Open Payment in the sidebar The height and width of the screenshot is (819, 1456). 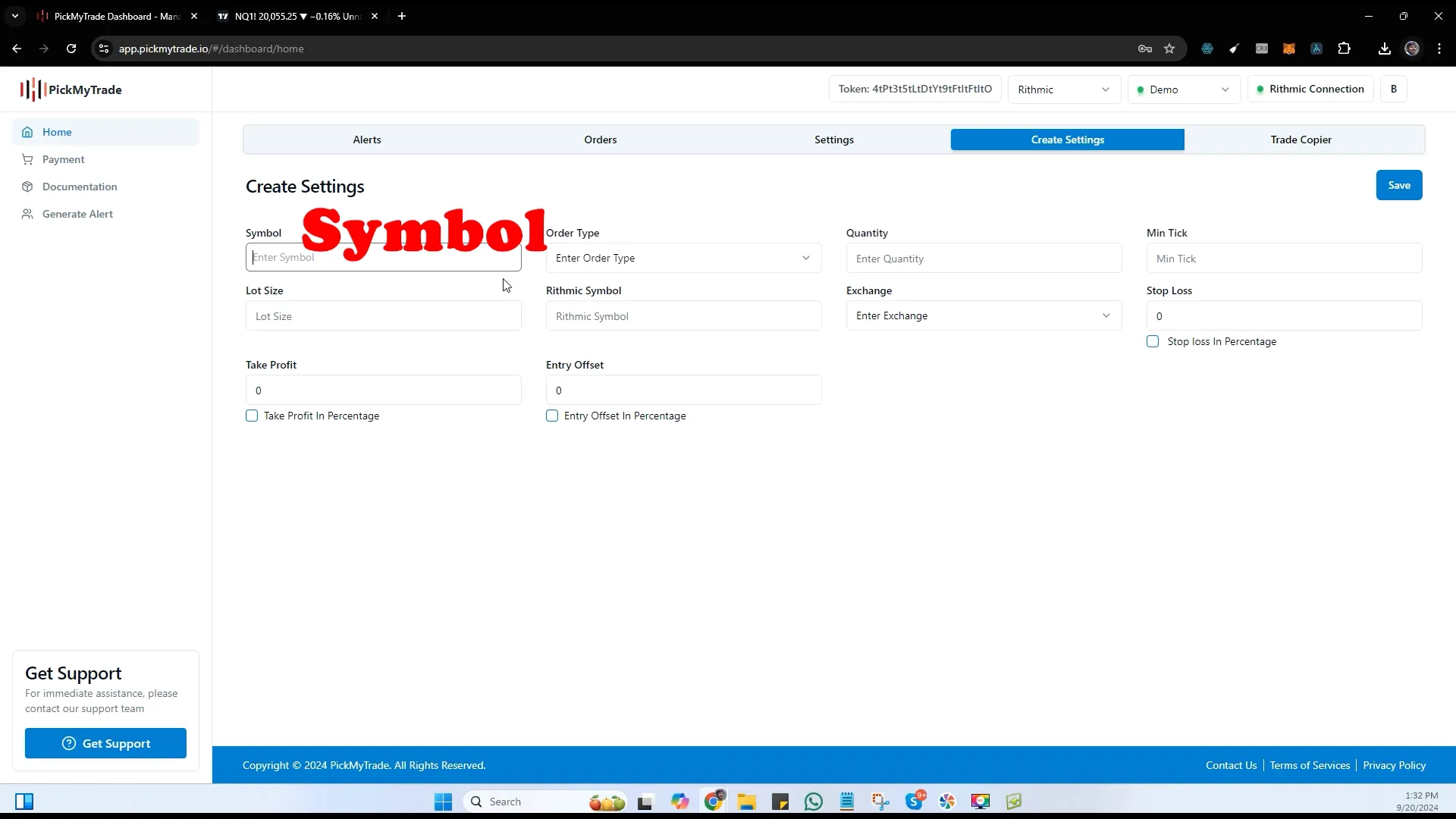click(105, 159)
